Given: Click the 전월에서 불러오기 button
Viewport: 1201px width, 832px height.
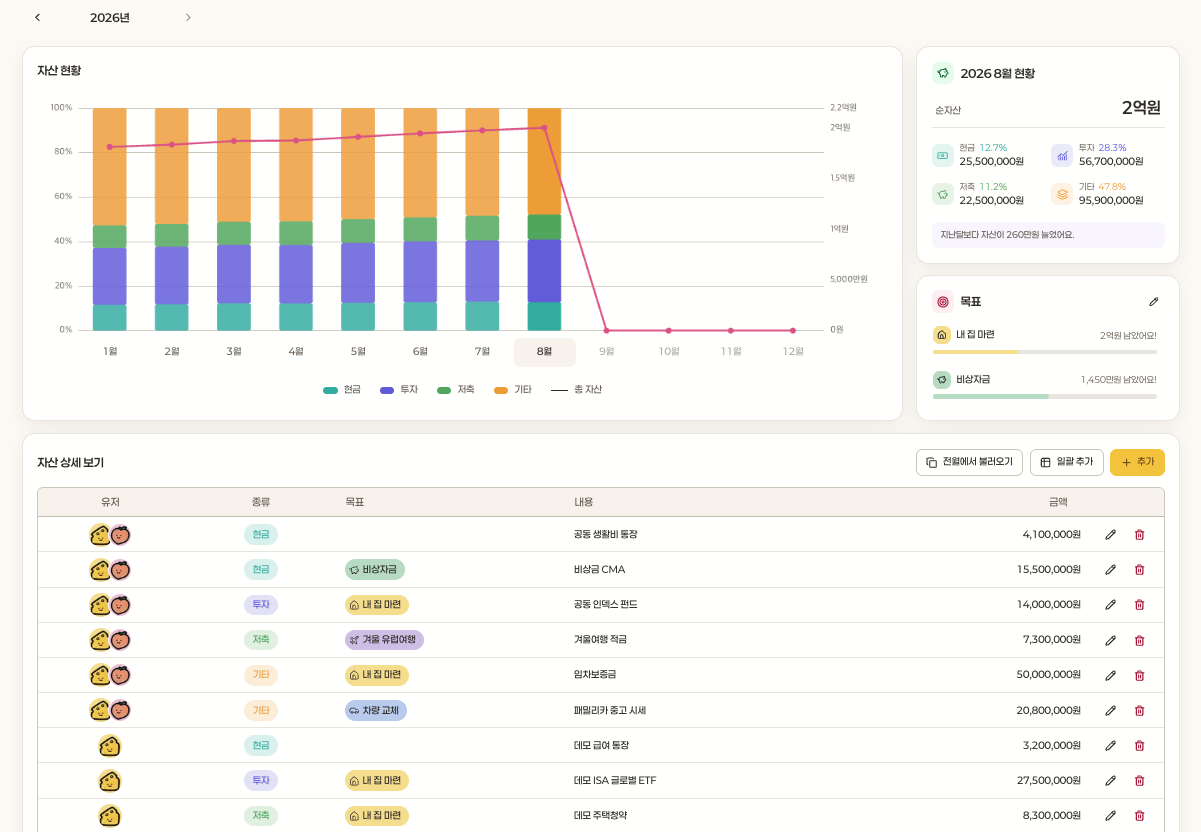Looking at the screenshot, I should [x=969, y=462].
